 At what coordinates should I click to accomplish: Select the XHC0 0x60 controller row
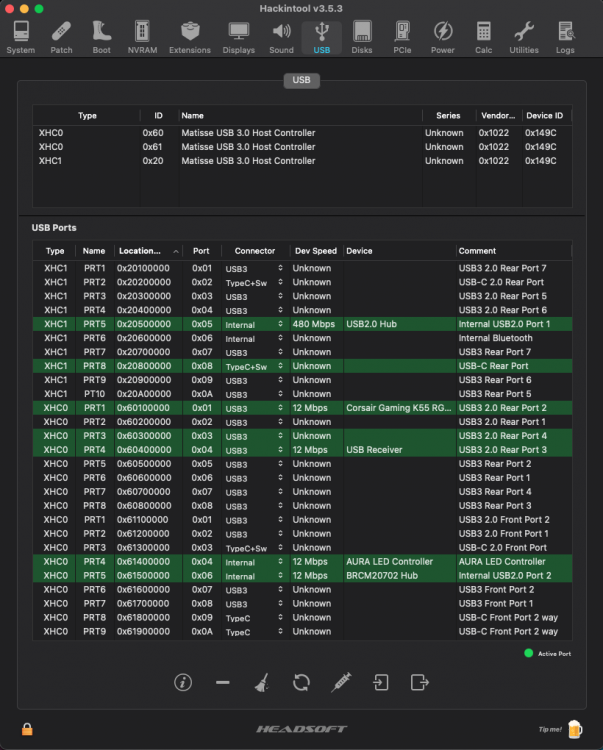pyautogui.click(x=302, y=133)
